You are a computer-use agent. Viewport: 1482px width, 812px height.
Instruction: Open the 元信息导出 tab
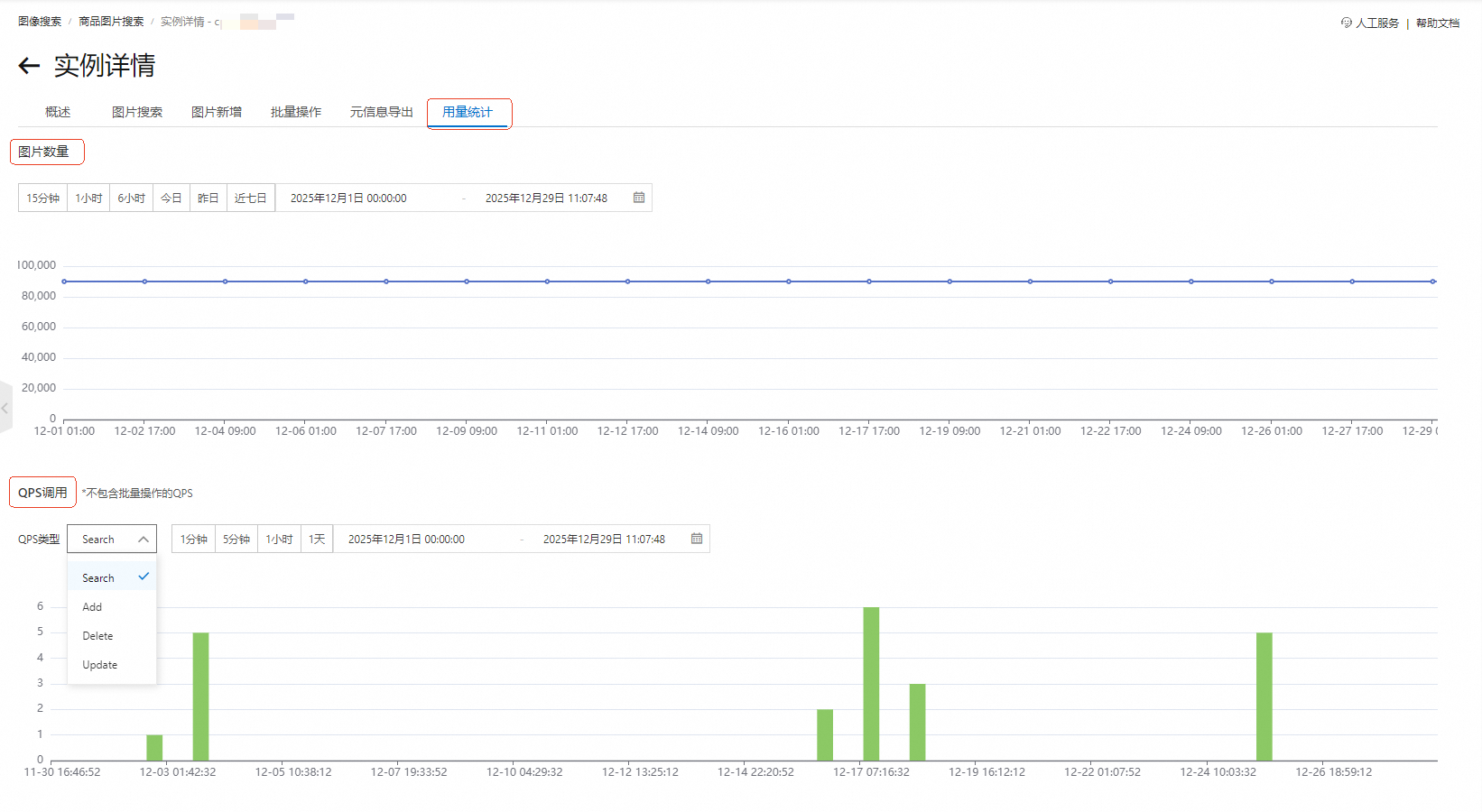tap(382, 112)
